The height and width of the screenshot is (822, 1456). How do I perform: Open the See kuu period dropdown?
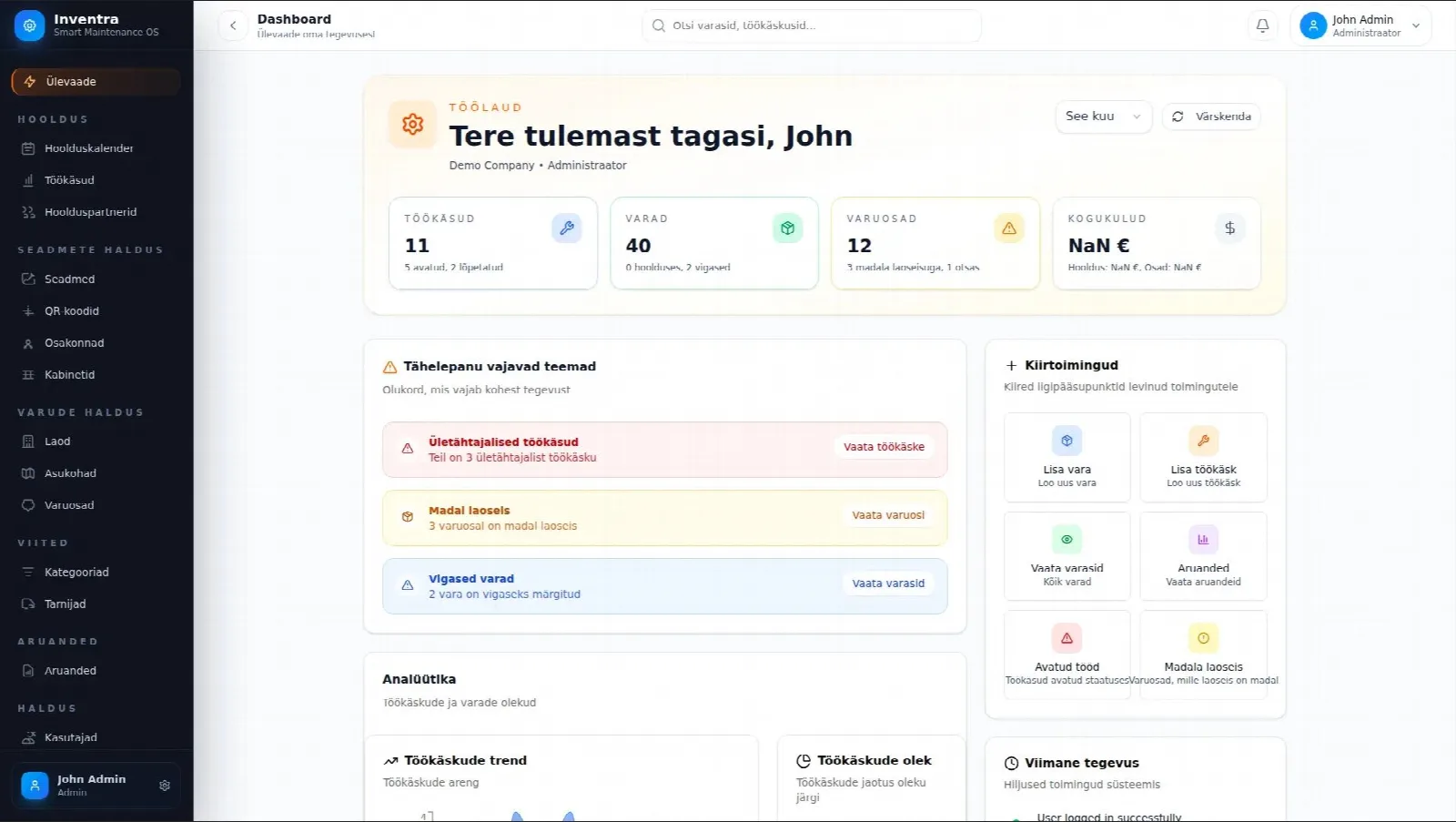tap(1104, 117)
